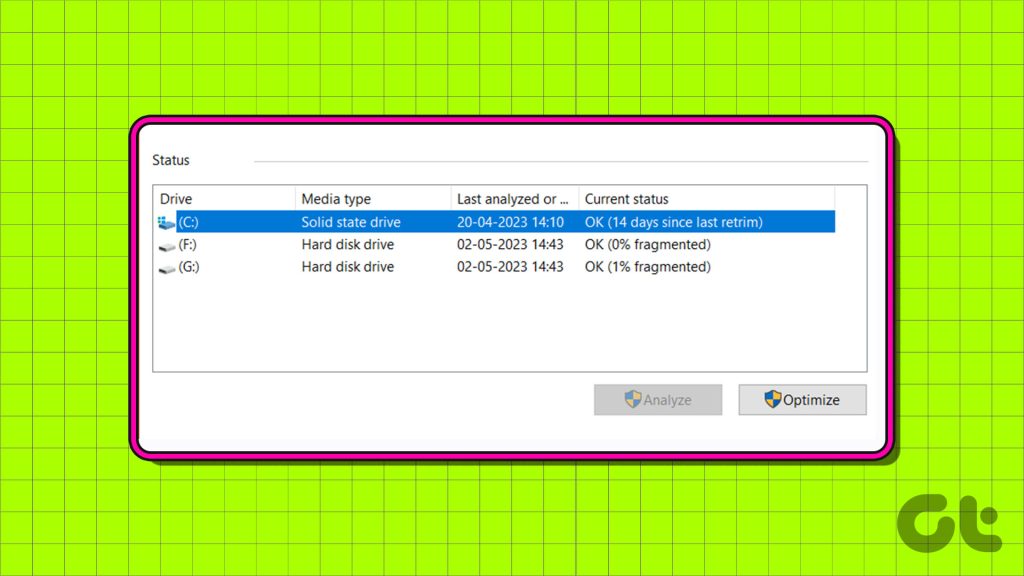This screenshot has width=1024, height=576.
Task: Select the C: drive system icon
Action: tap(166, 223)
